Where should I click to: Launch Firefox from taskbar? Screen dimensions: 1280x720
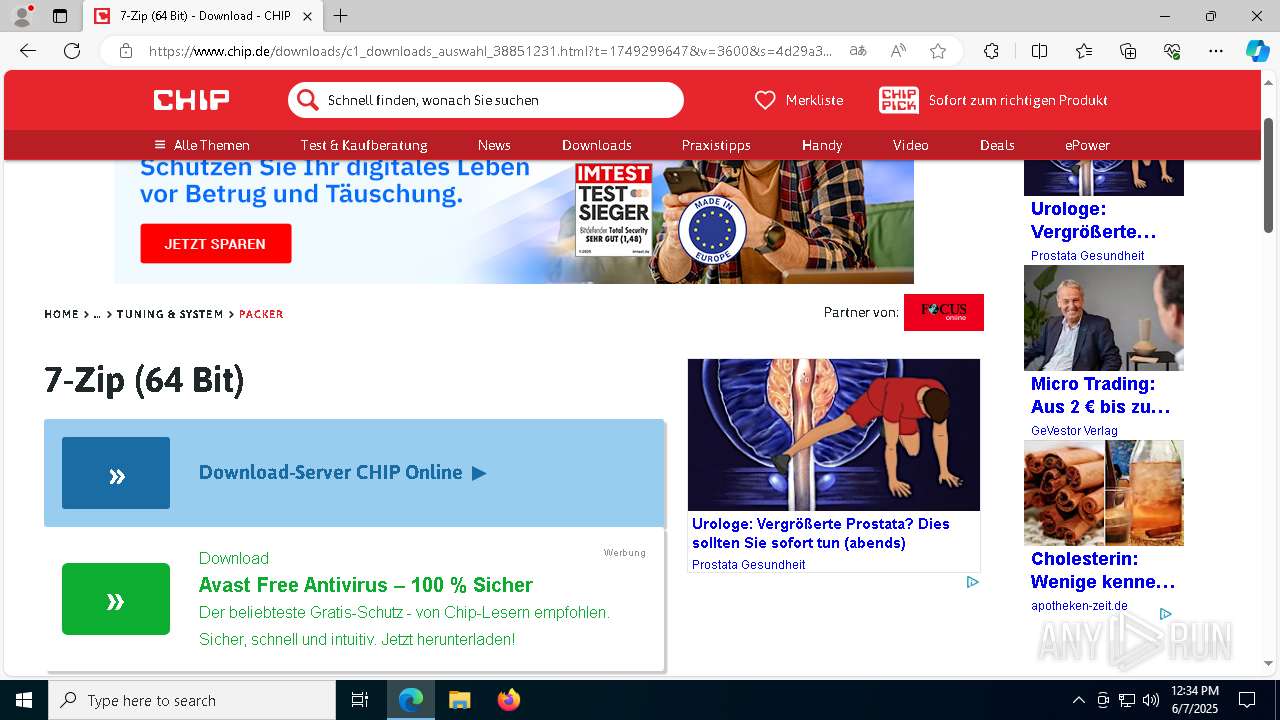[509, 700]
